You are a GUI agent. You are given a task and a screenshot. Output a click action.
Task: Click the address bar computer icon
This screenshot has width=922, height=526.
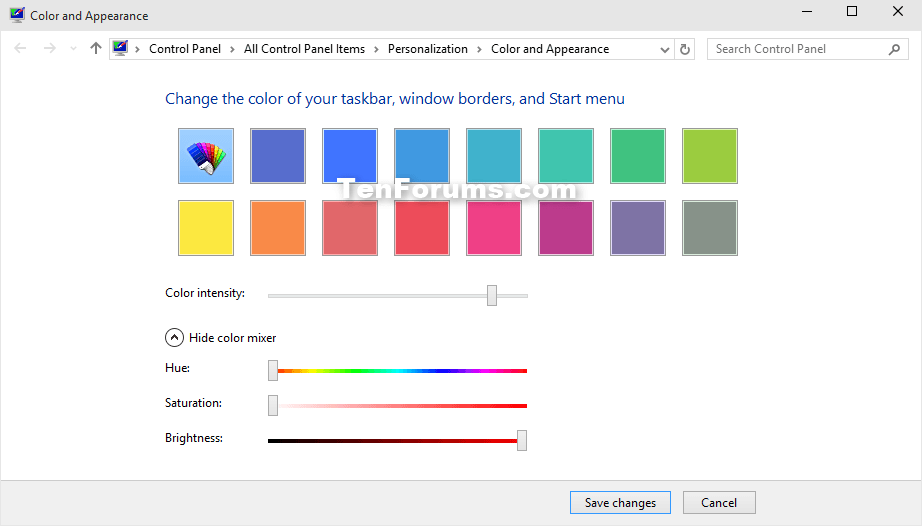click(x=120, y=48)
